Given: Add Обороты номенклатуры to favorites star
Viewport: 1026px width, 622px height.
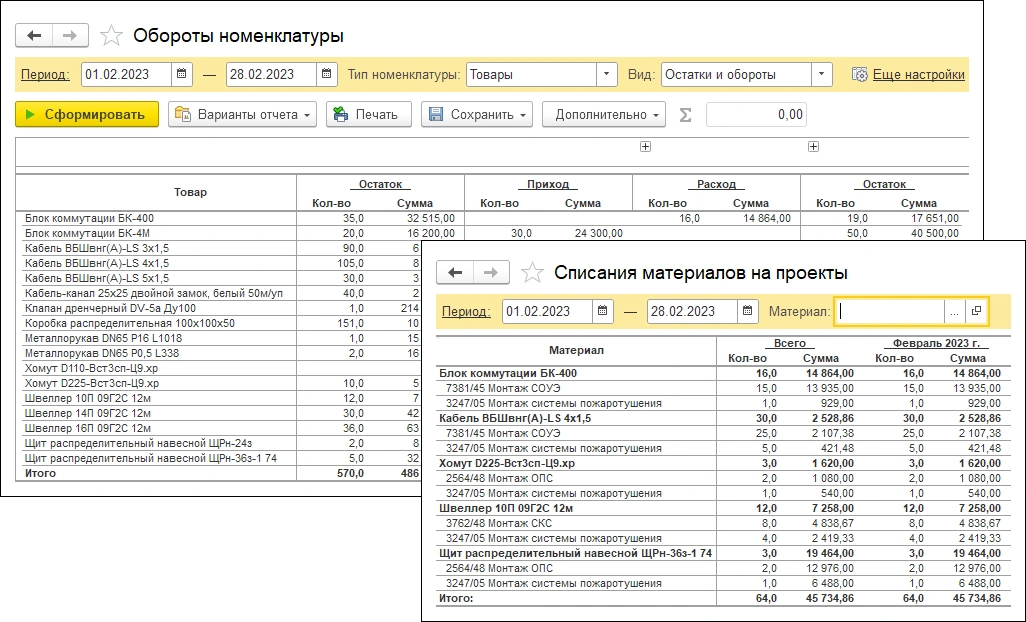Looking at the screenshot, I should [111, 36].
